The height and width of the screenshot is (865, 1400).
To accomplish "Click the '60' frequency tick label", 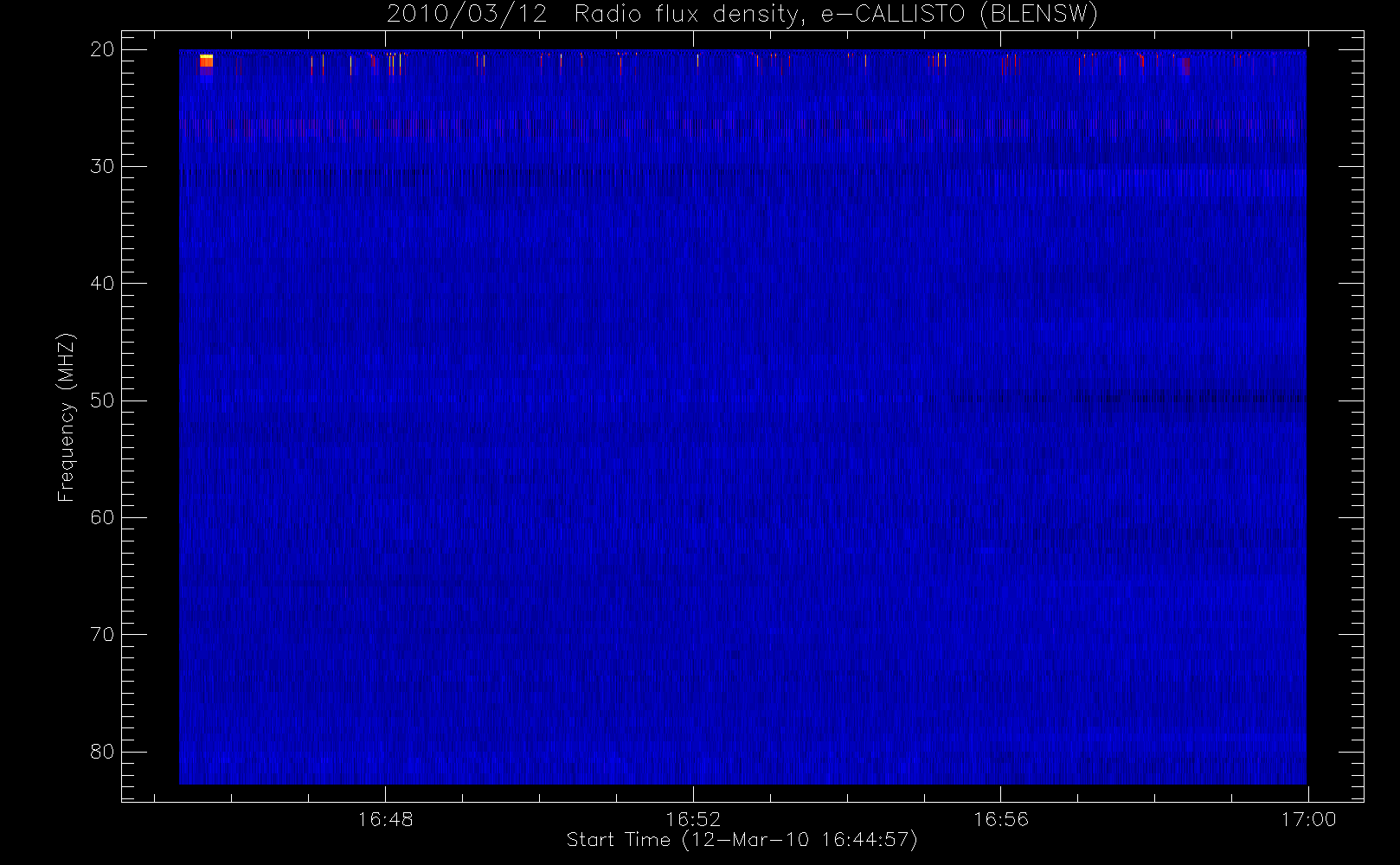I will 102,517.
